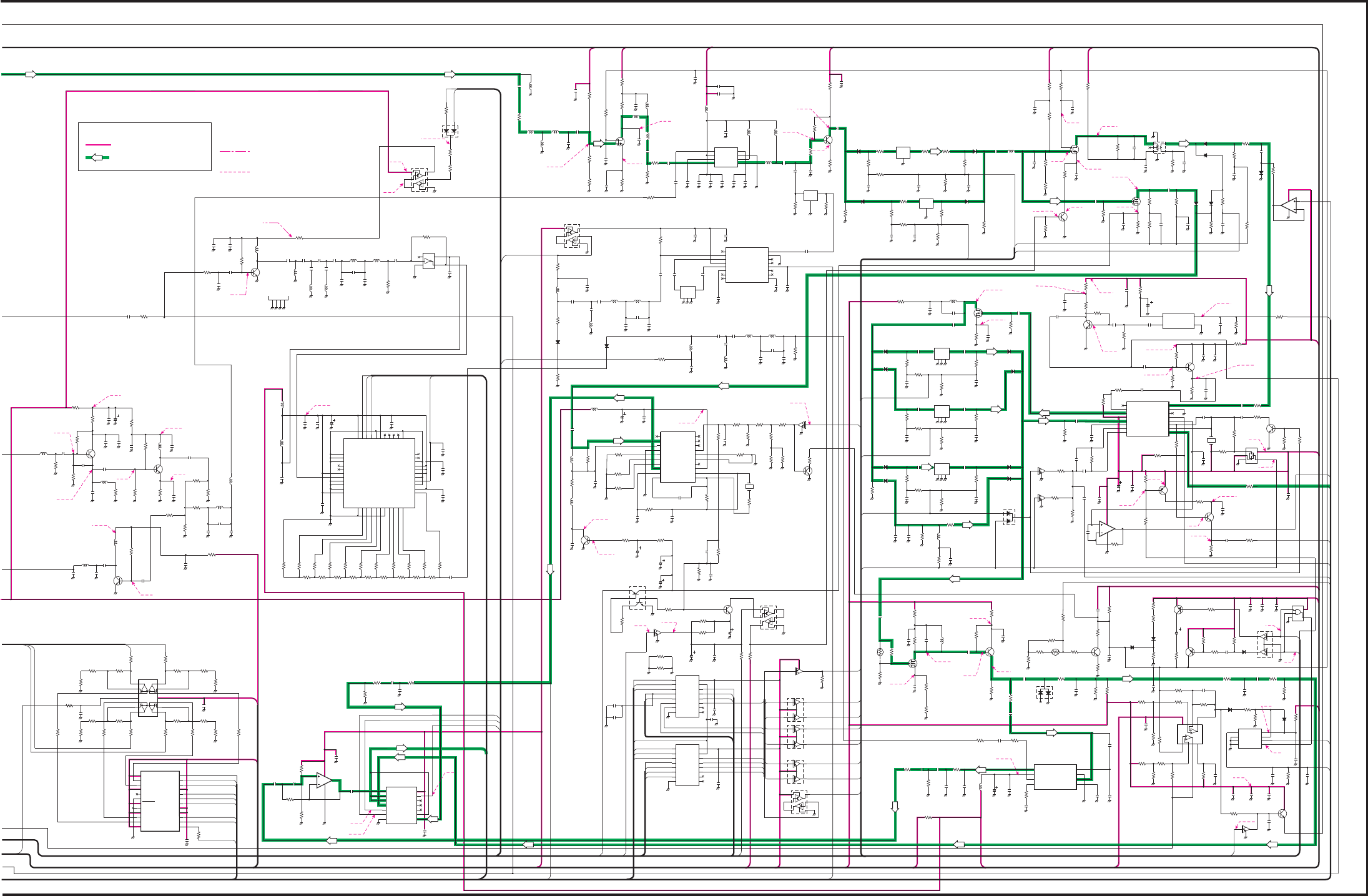Click the transistor symbol in upper-left filter circuit
Image resolution: width=1368 pixels, height=896 pixels.
[x=255, y=273]
